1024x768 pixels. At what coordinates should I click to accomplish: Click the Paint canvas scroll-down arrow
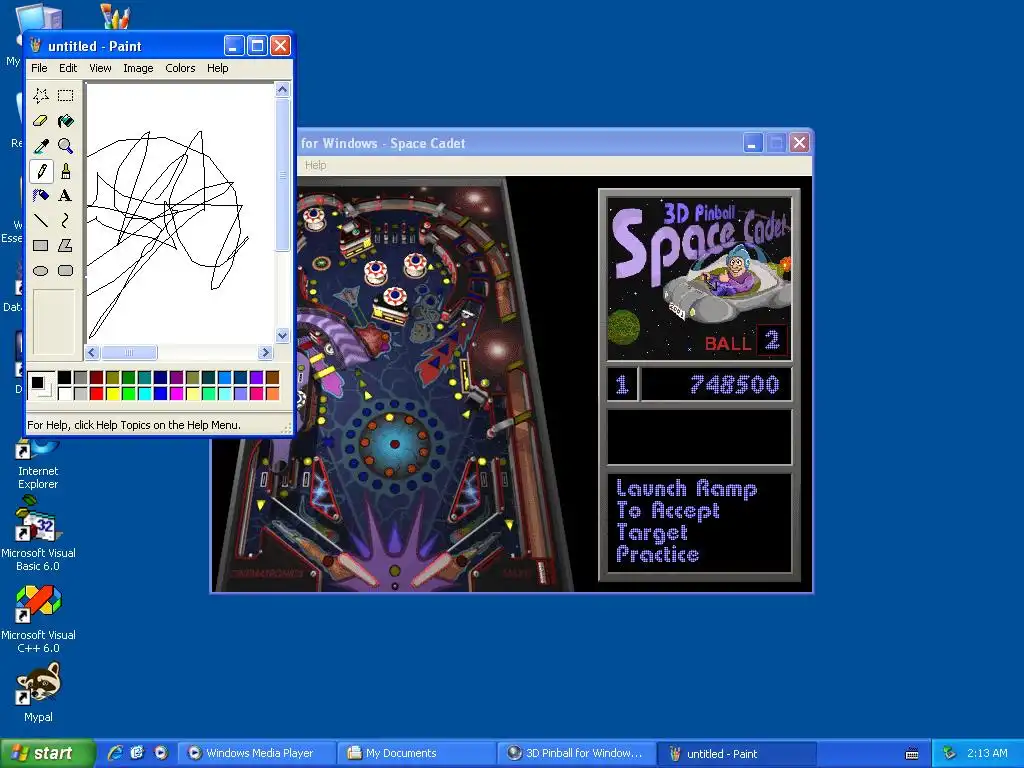point(282,335)
